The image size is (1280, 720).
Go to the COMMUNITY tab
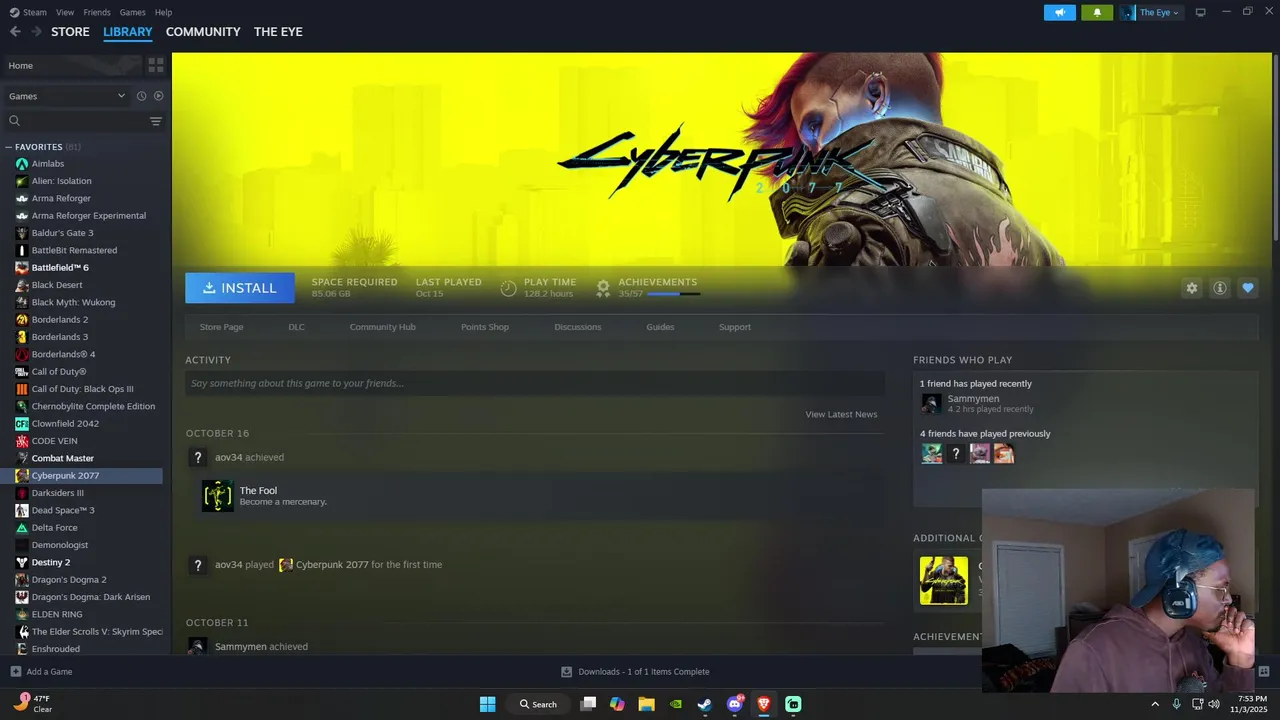203,32
